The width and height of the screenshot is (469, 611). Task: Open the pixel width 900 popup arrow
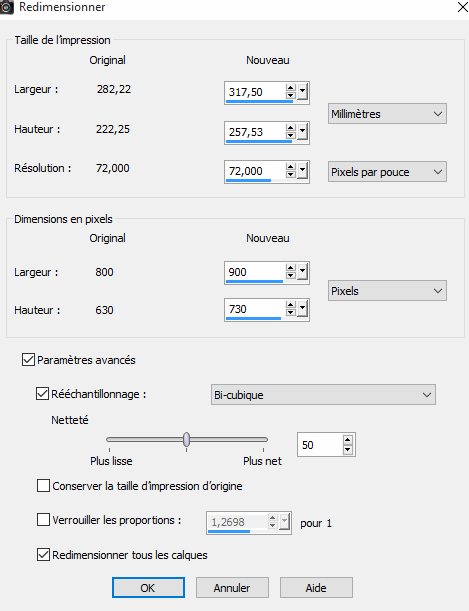click(302, 272)
